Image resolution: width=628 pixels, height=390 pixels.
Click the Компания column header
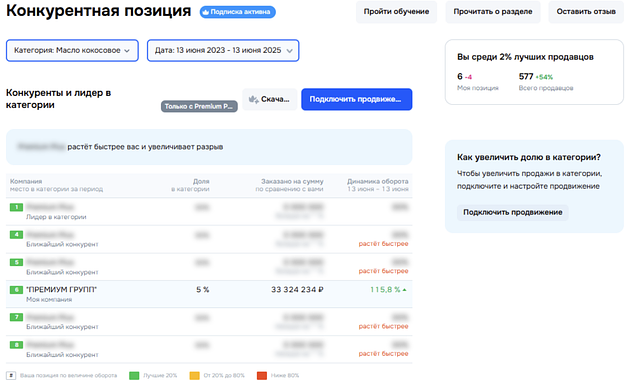[x=56, y=185]
